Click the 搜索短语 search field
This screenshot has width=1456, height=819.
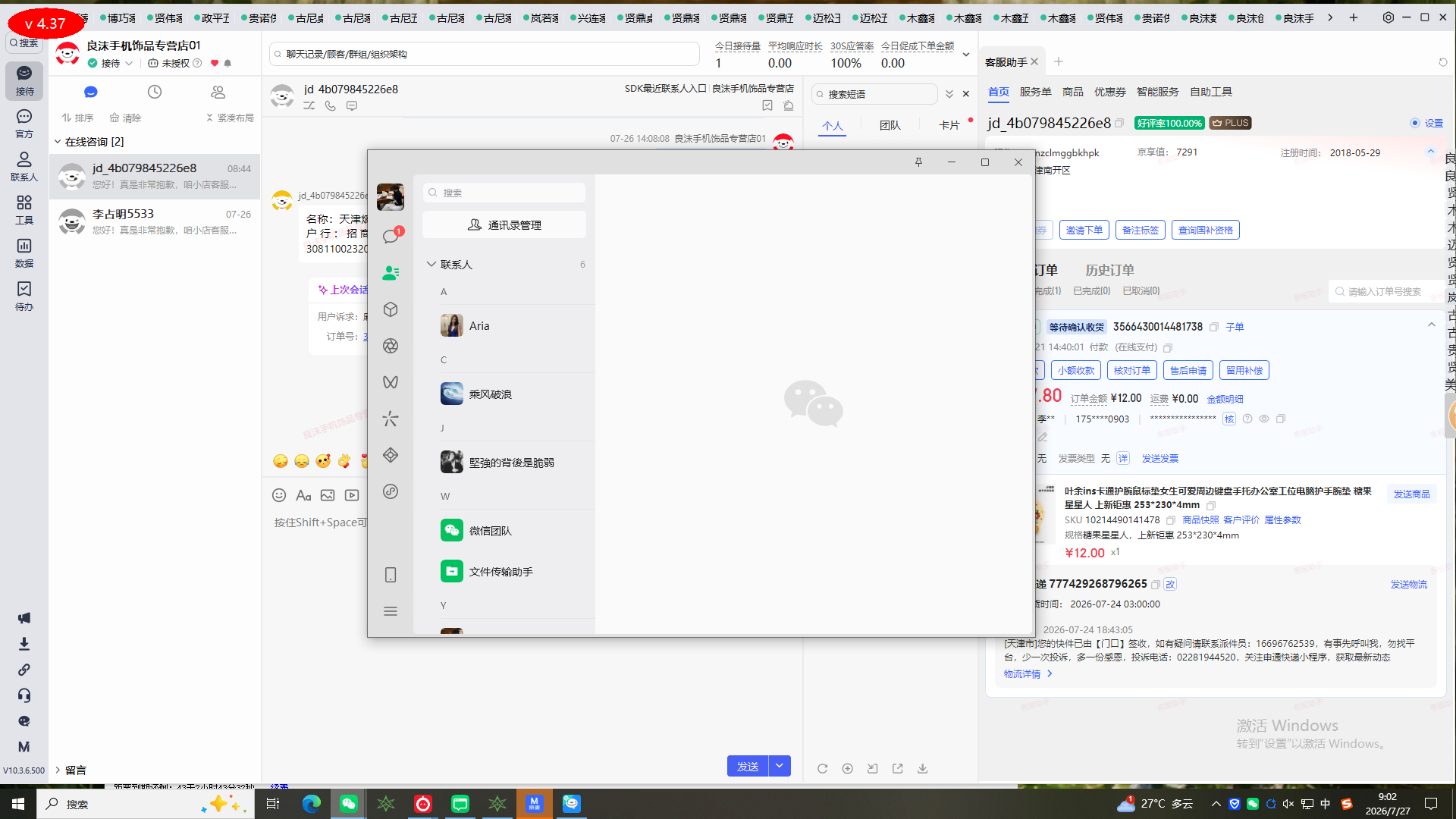point(874,94)
